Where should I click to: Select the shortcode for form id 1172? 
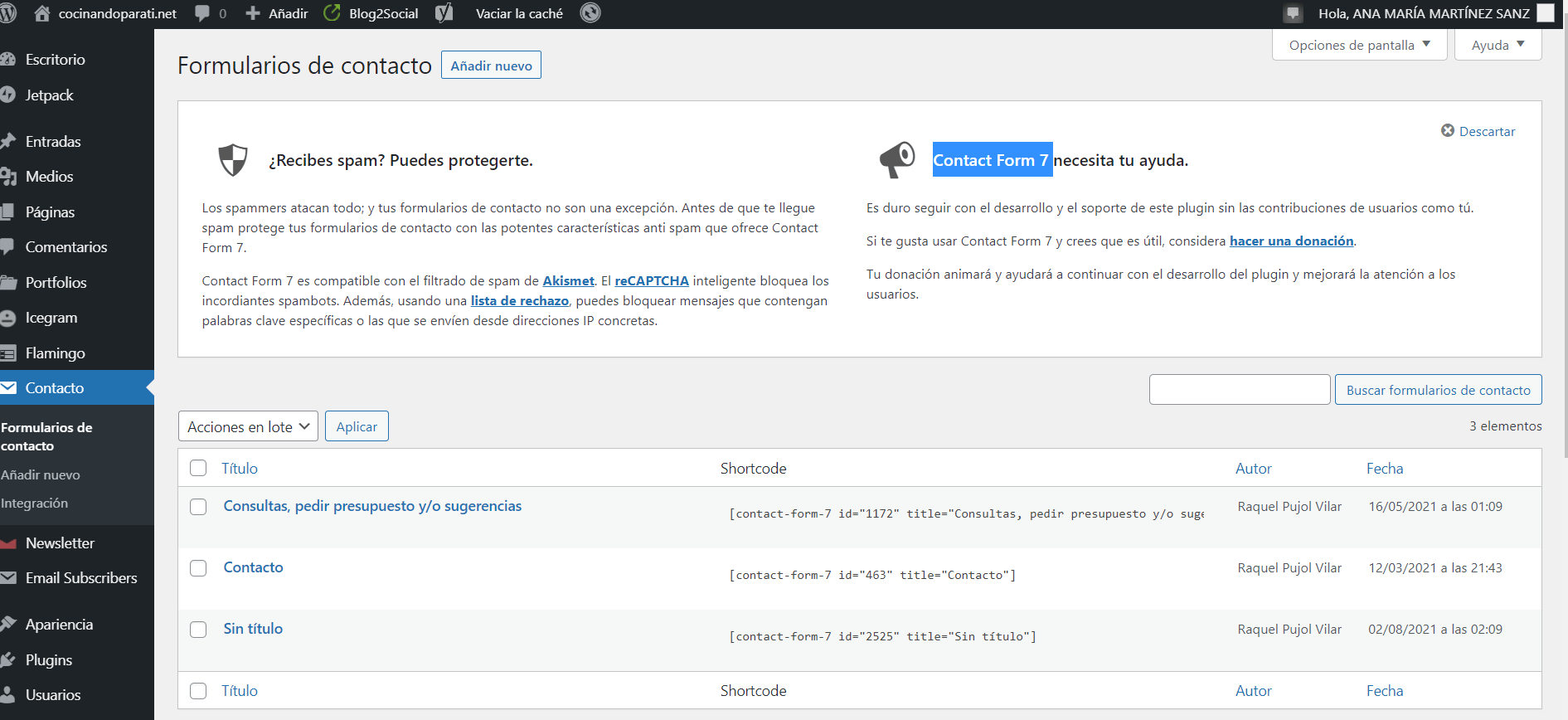point(967,513)
